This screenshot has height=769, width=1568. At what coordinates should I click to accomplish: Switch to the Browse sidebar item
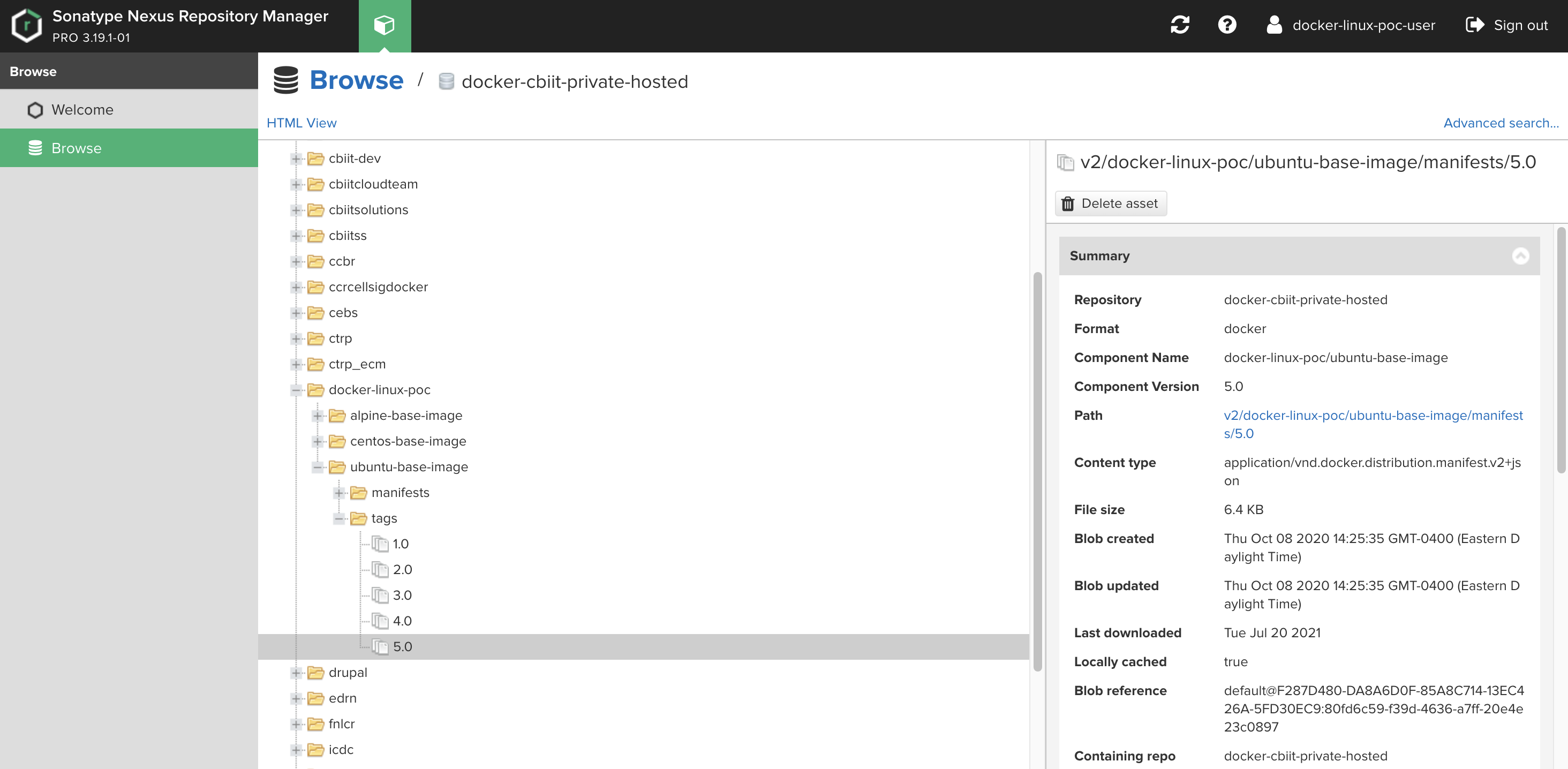point(76,147)
